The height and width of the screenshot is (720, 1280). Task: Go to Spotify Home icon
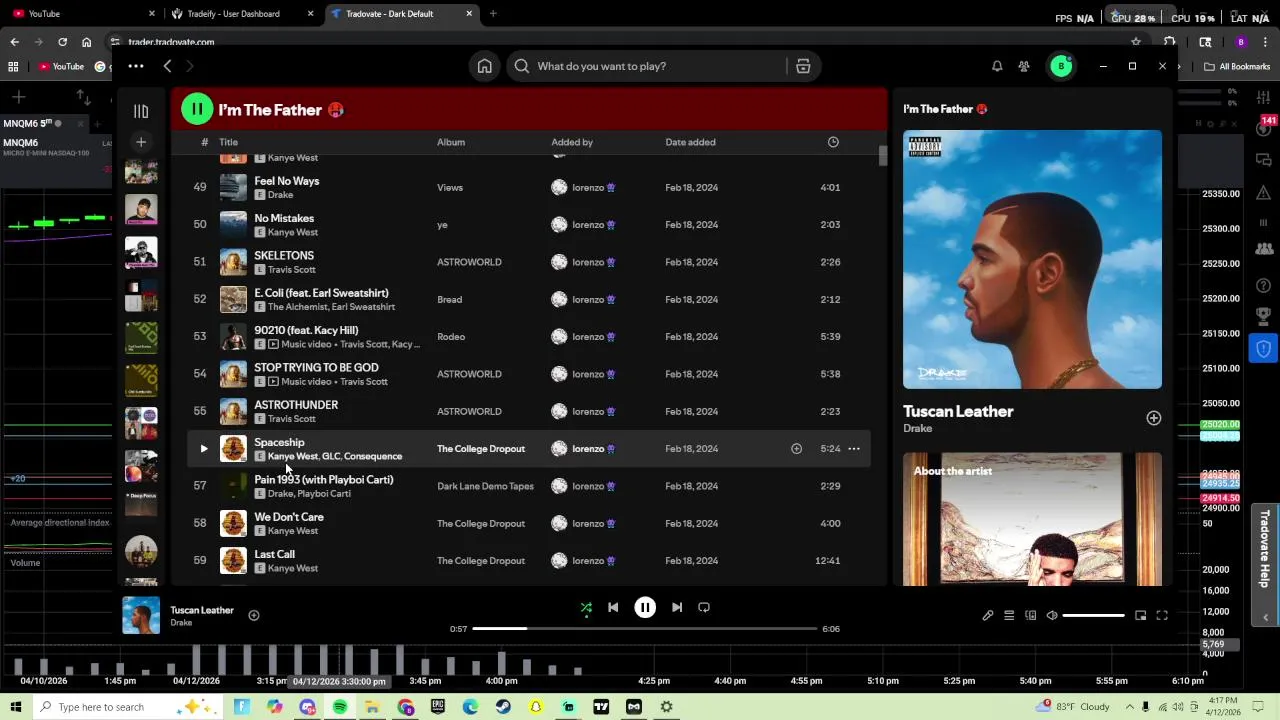(484, 66)
